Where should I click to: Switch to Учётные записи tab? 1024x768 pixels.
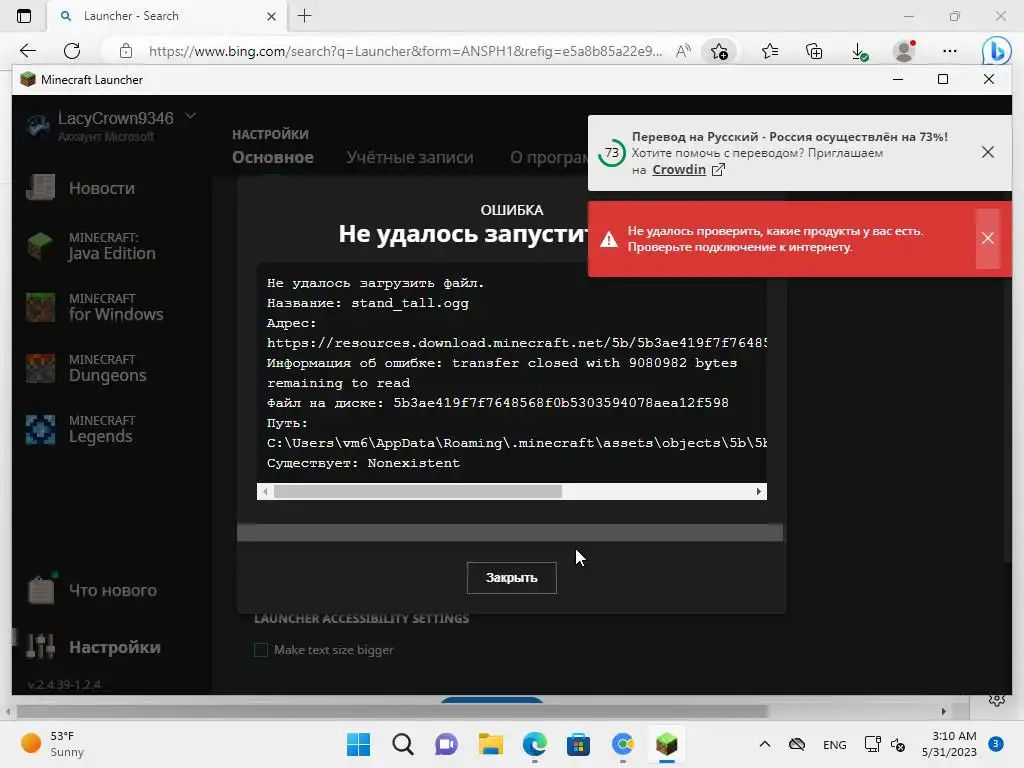pyautogui.click(x=409, y=157)
